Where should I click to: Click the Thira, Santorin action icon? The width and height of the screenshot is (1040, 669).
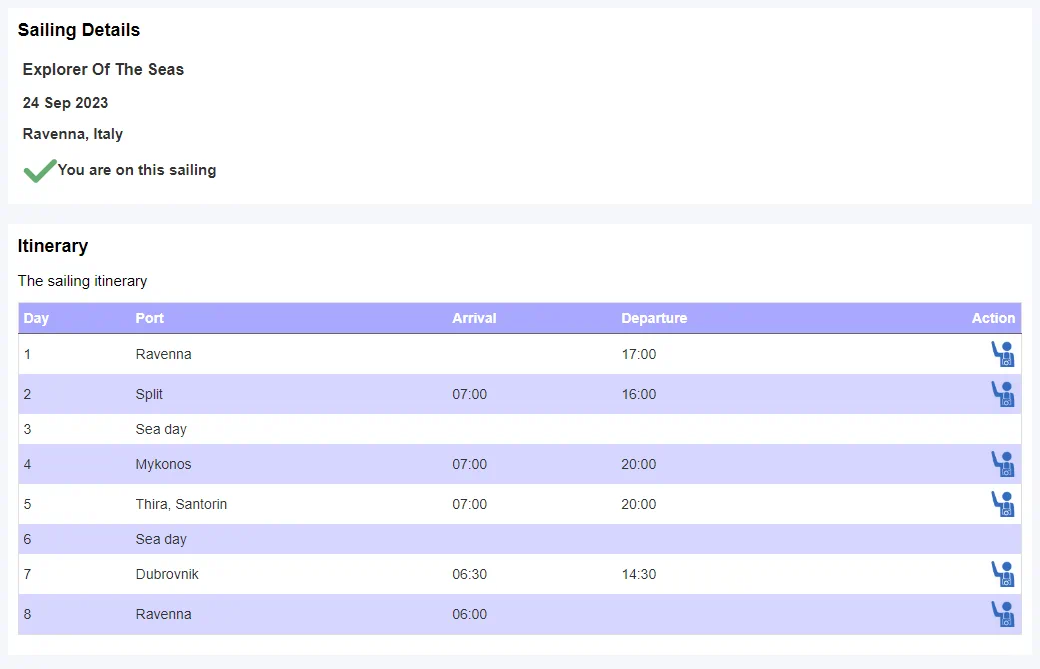[x=1002, y=504]
